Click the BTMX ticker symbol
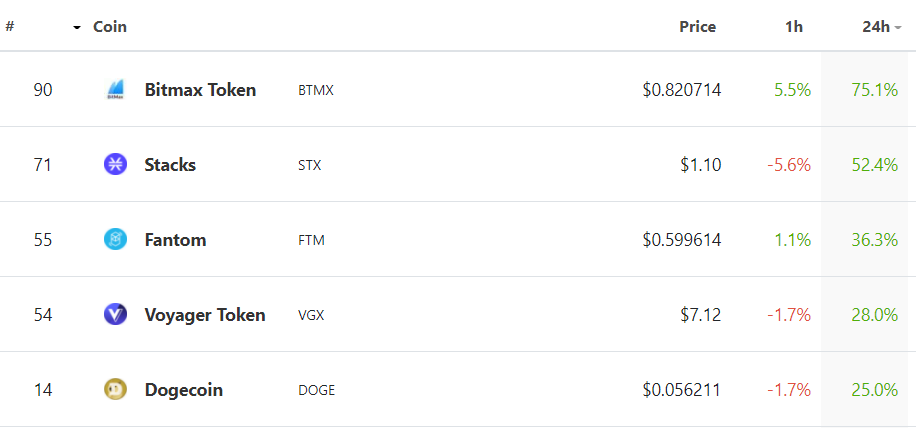The width and height of the screenshot is (916, 428). click(316, 90)
